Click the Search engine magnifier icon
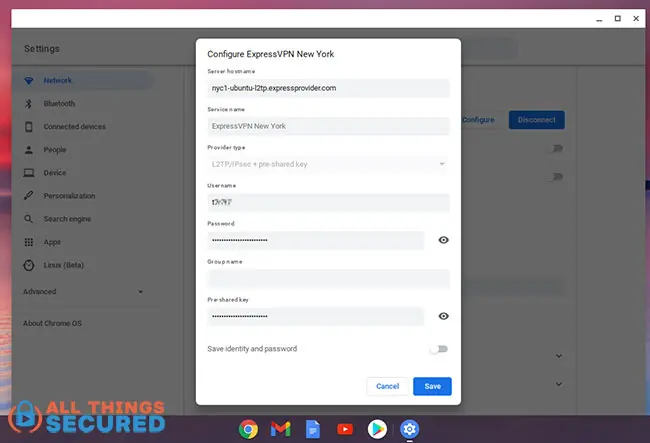 click(29, 219)
